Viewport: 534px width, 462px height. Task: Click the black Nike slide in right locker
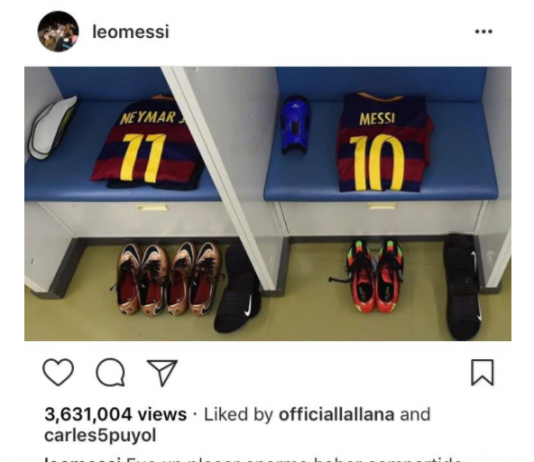click(464, 287)
